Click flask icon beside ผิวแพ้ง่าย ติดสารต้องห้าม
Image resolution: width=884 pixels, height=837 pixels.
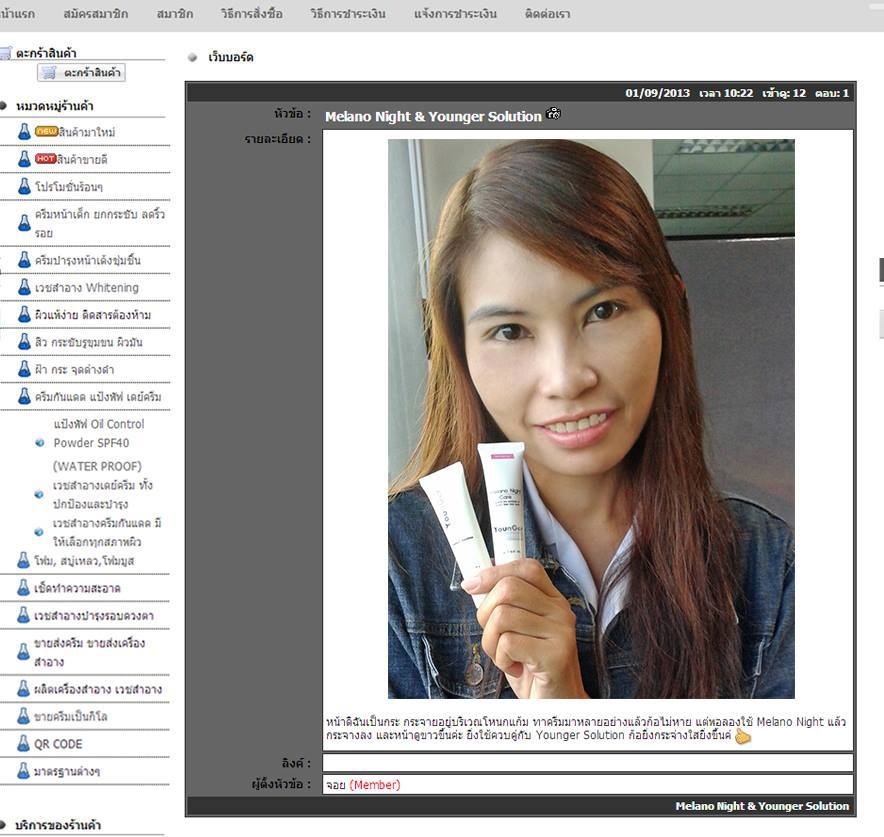click(24, 315)
